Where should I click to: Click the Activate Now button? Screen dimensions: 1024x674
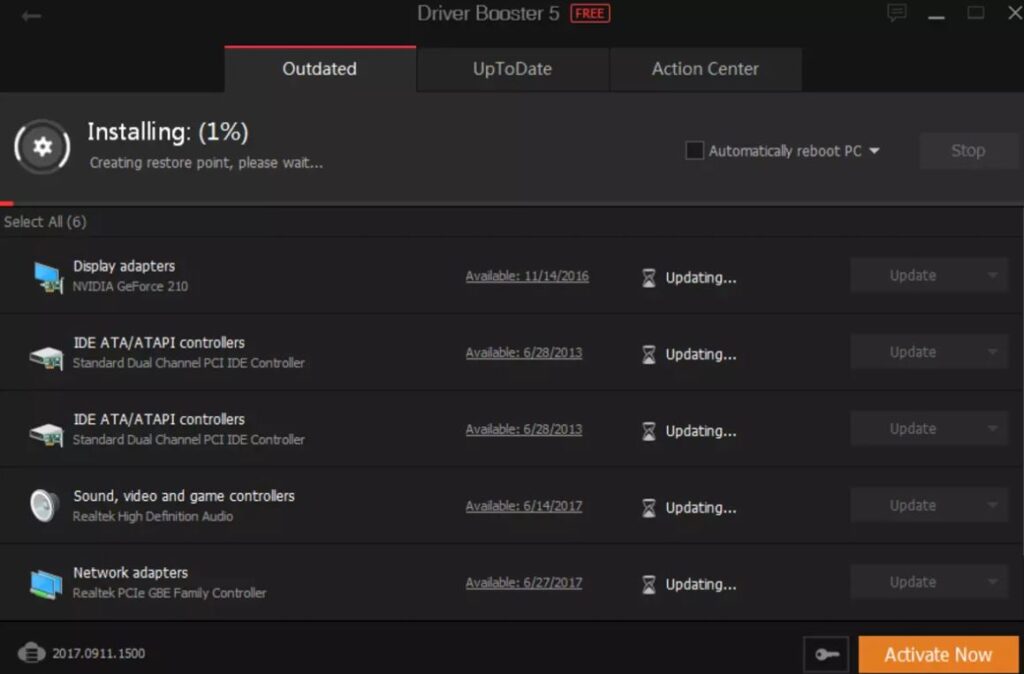(938, 655)
